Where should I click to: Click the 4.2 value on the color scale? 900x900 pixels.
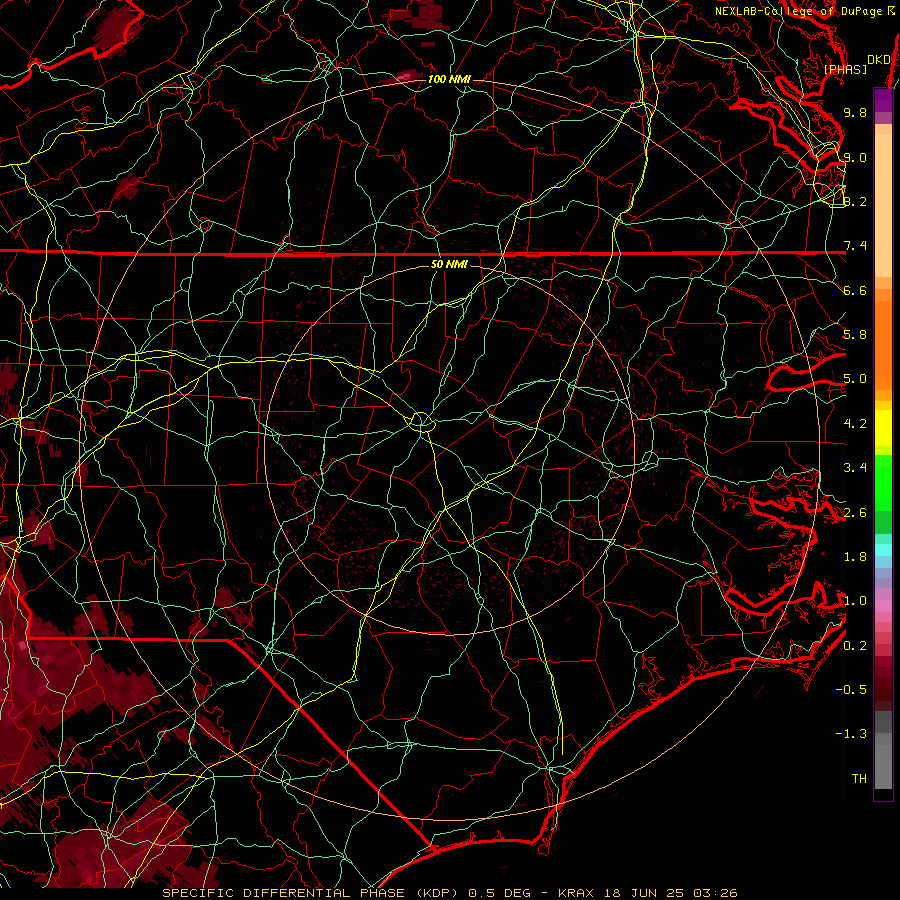pyautogui.click(x=855, y=424)
